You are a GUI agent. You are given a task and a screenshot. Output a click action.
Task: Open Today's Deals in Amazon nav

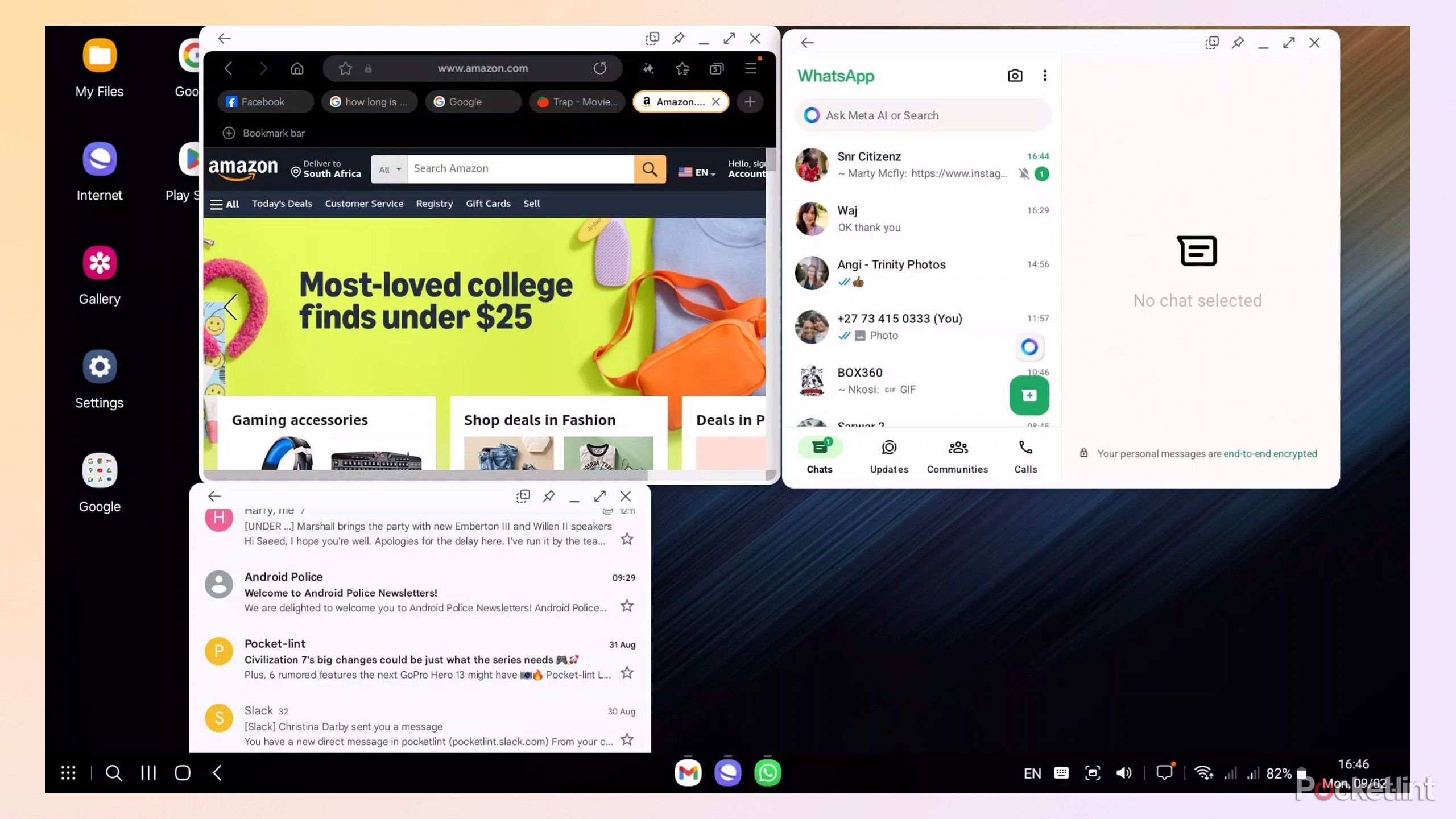point(282,204)
